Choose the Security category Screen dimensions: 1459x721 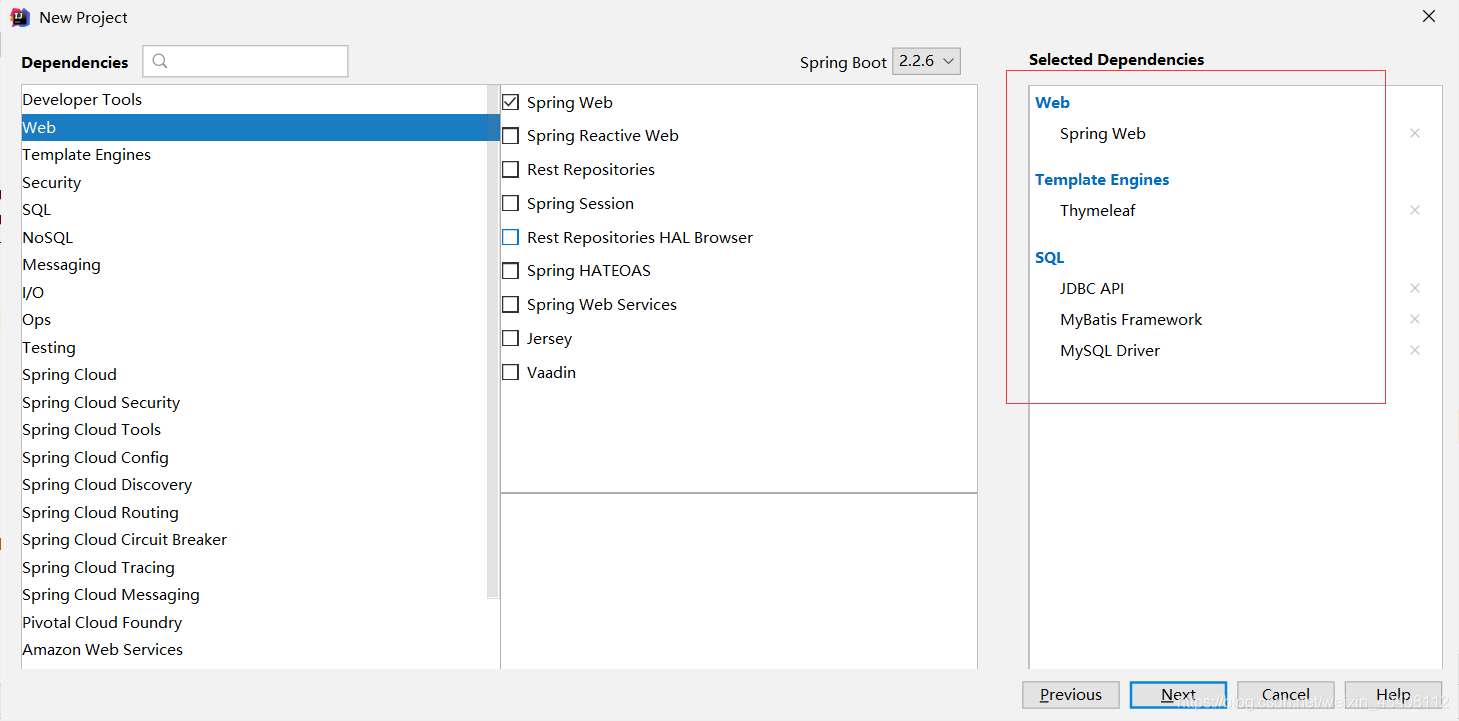point(254,182)
